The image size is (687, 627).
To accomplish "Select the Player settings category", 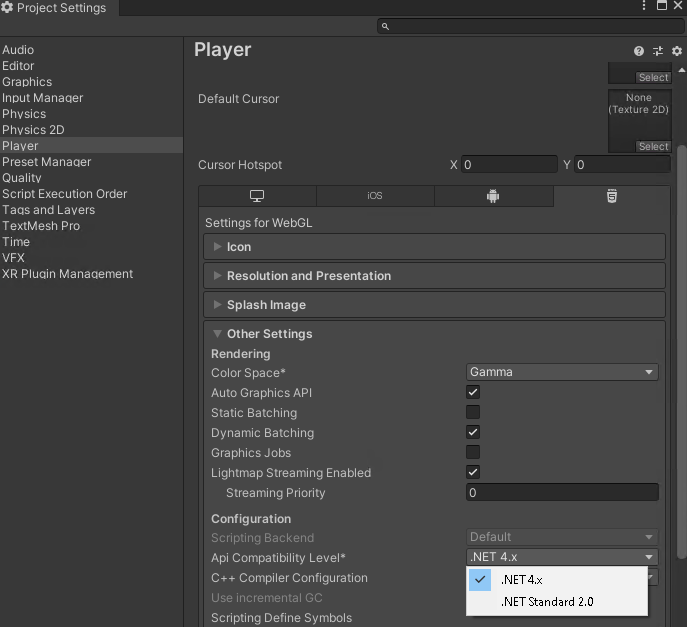I will point(91,145).
